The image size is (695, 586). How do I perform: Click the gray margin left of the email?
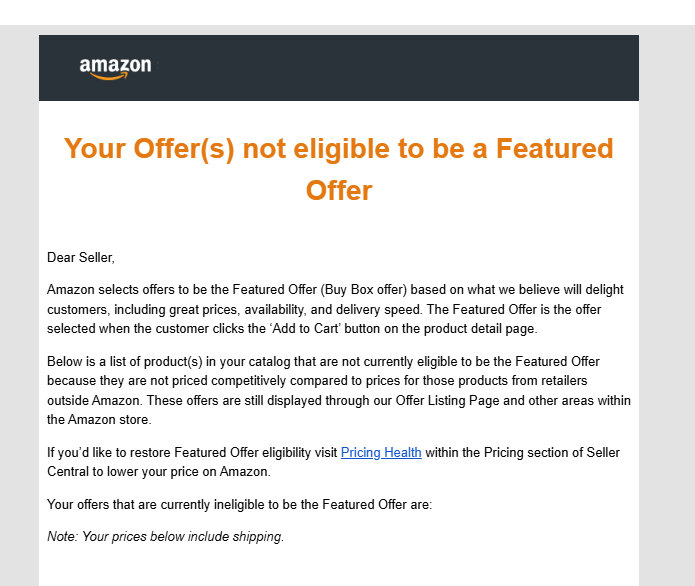19,300
